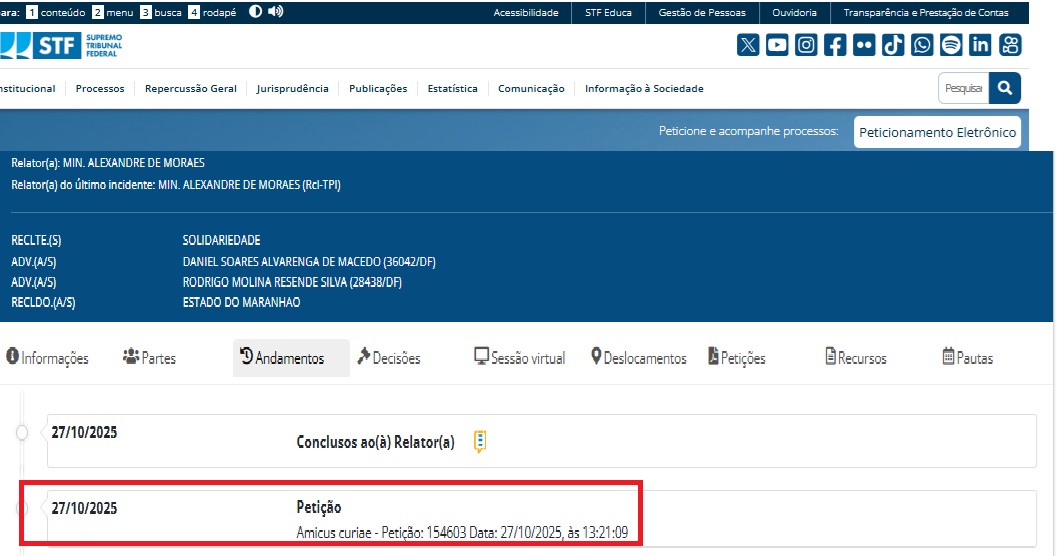Expand the Jurisprudência navigation menu
Viewport: 1057px width, 556px height.
coord(292,89)
